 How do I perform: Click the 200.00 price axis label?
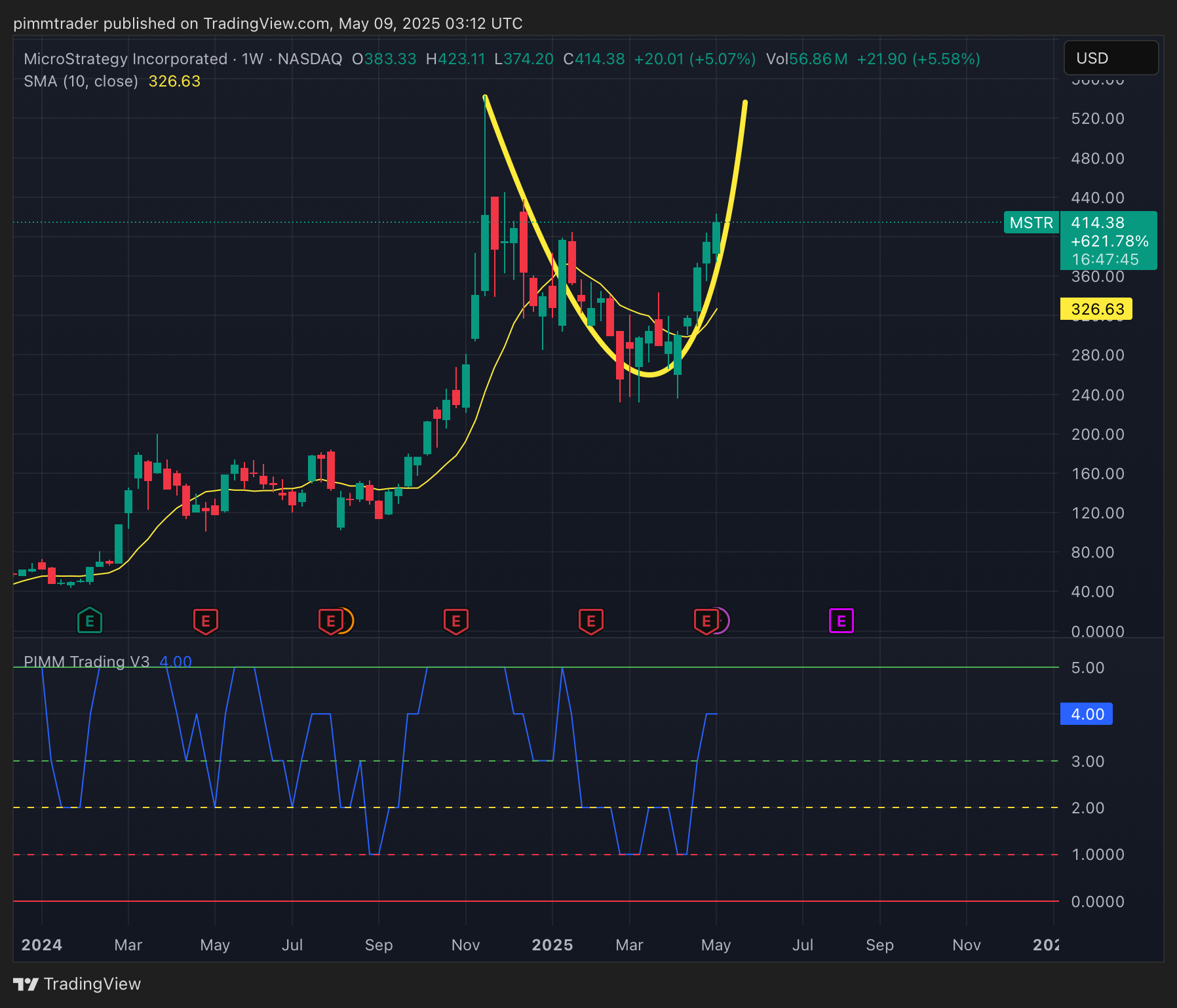(1098, 435)
